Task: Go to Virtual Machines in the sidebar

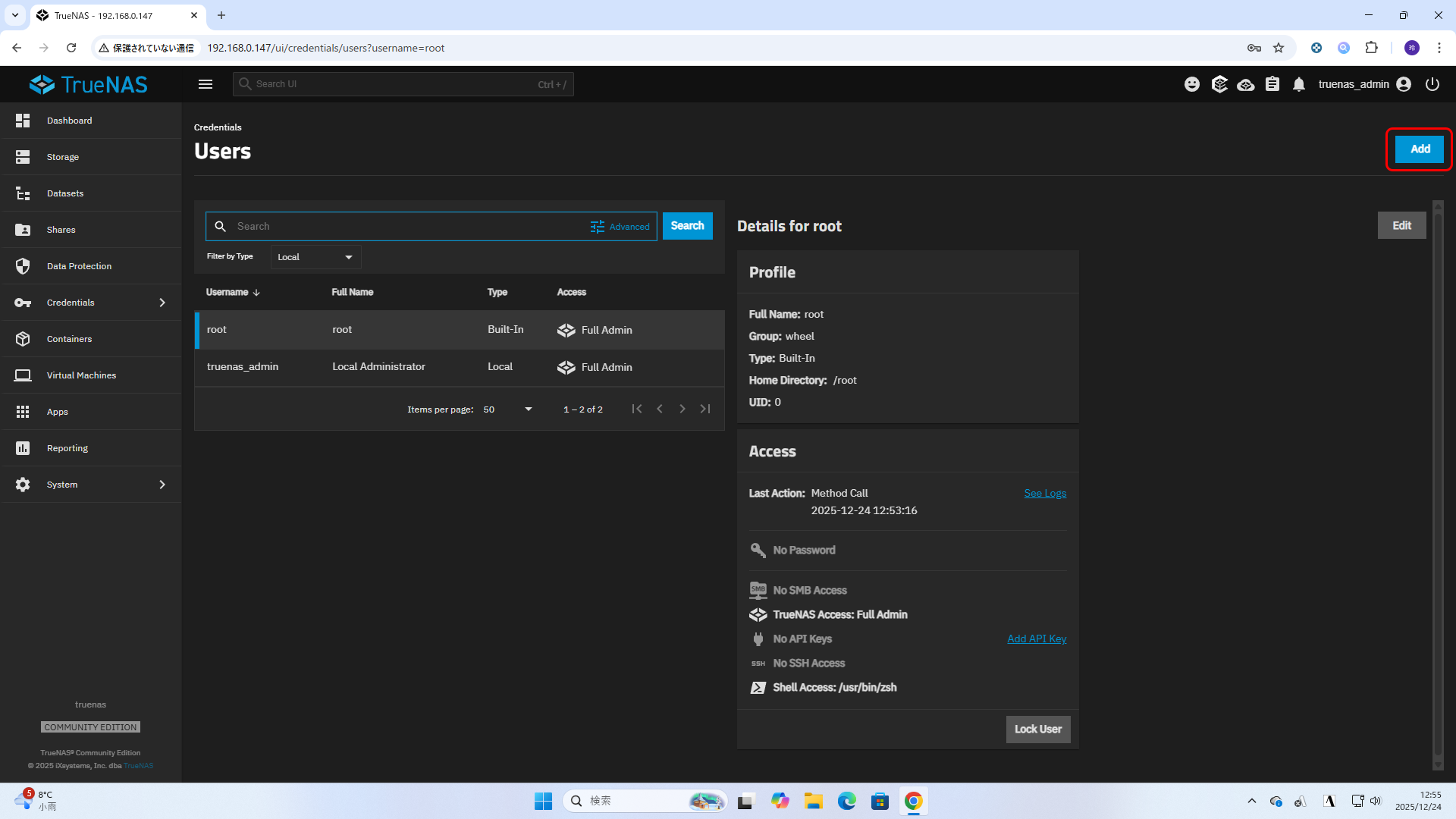Action: (81, 375)
